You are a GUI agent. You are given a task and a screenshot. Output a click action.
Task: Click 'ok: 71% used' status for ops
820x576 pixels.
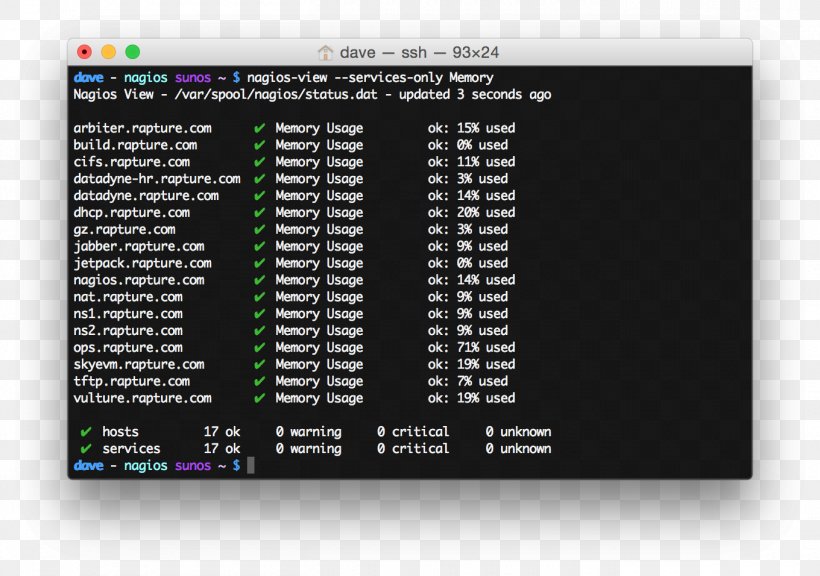[x=471, y=347]
